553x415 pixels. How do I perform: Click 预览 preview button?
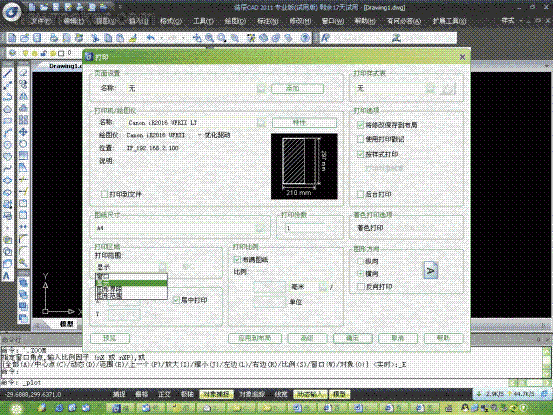pyautogui.click(x=110, y=338)
